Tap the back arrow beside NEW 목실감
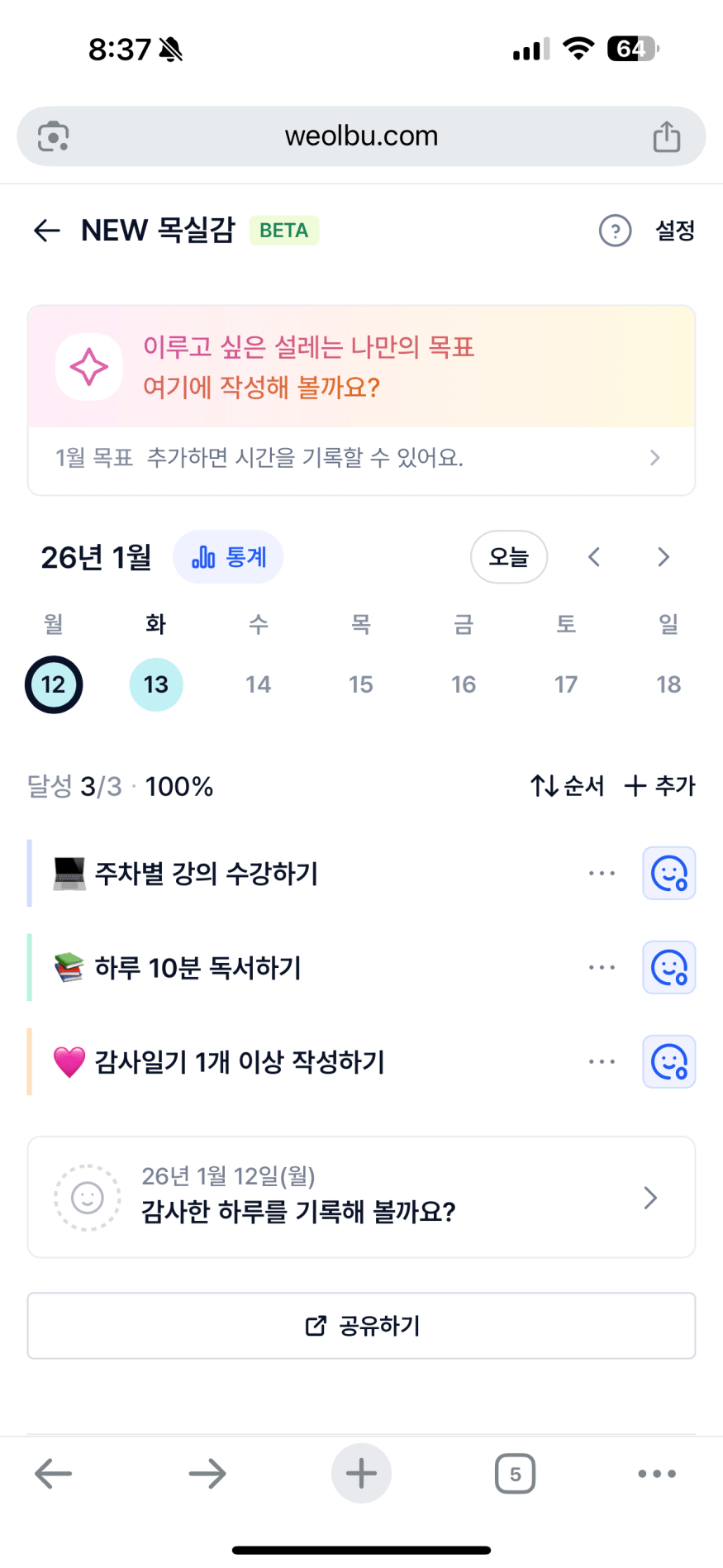Image resolution: width=723 pixels, height=1568 pixels. tap(47, 231)
